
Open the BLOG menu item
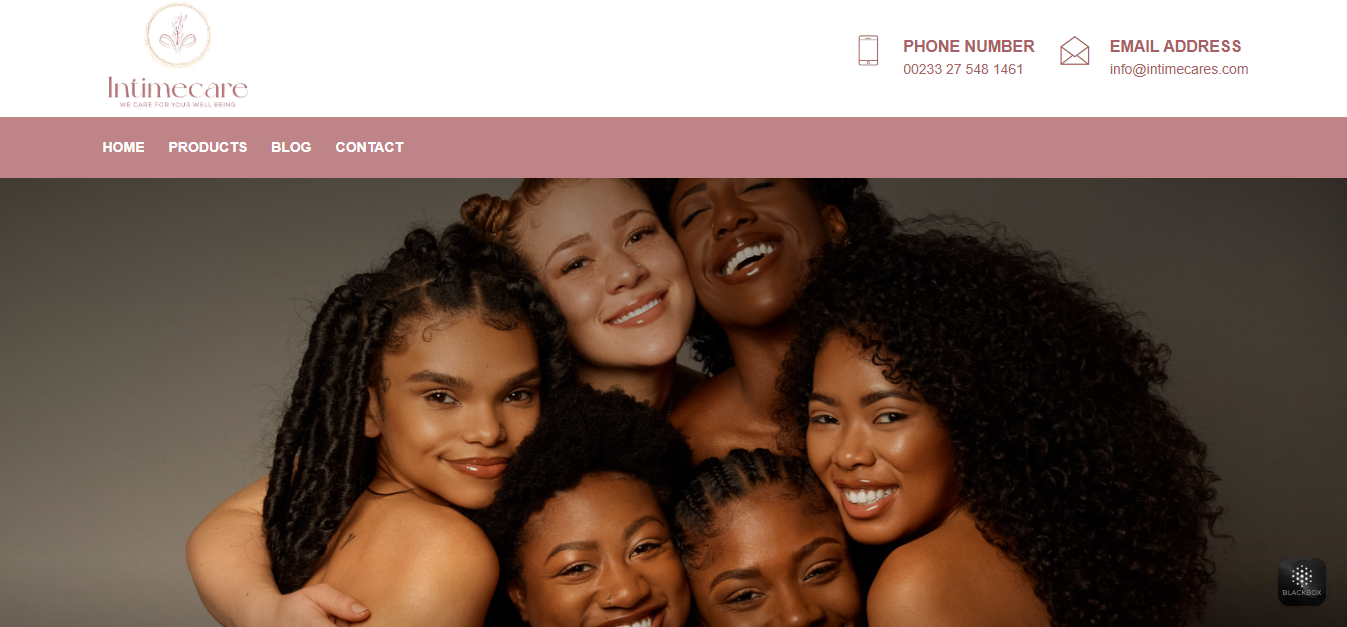pos(291,147)
